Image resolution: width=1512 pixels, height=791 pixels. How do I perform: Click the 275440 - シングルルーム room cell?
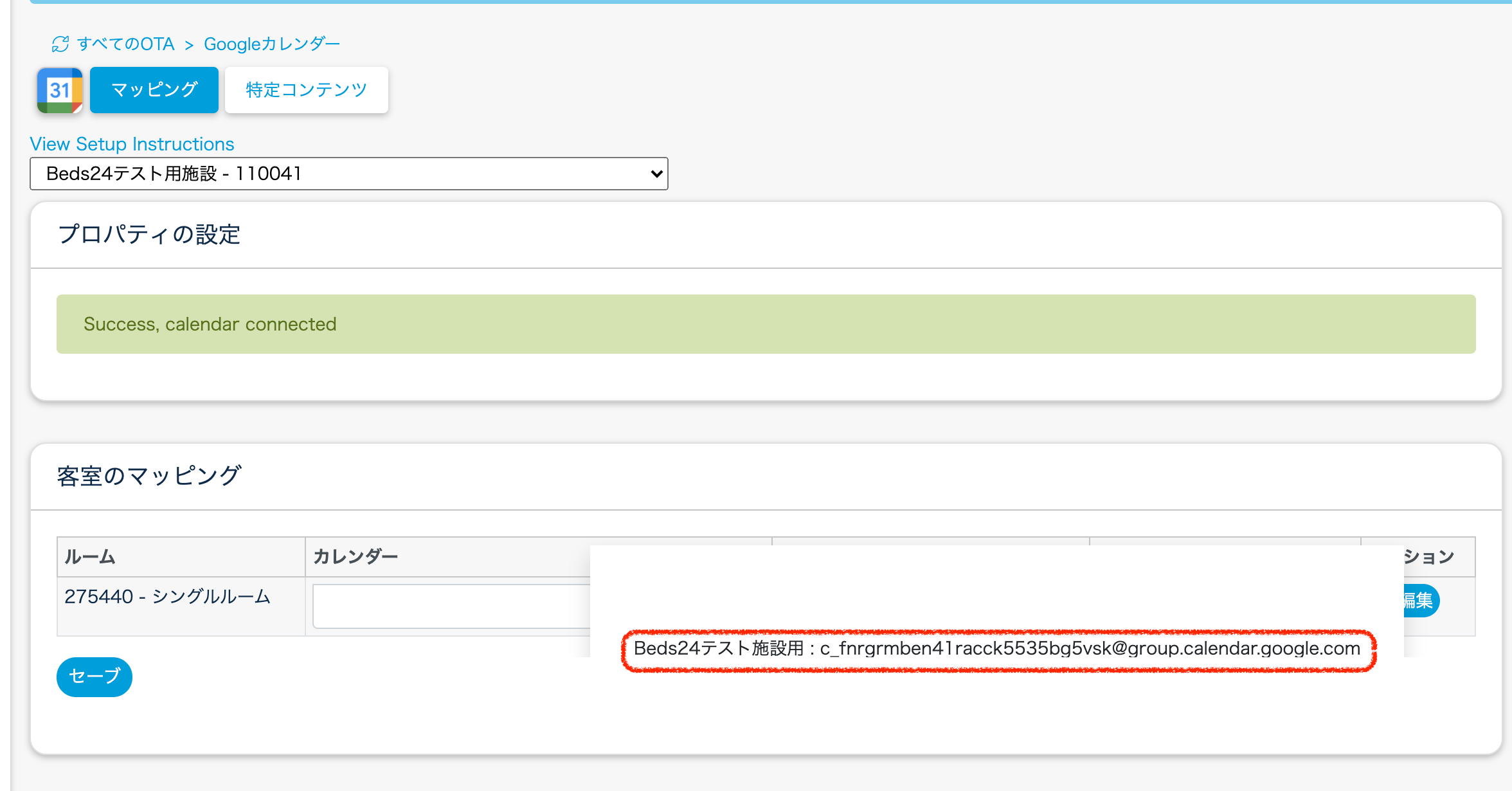tap(167, 597)
